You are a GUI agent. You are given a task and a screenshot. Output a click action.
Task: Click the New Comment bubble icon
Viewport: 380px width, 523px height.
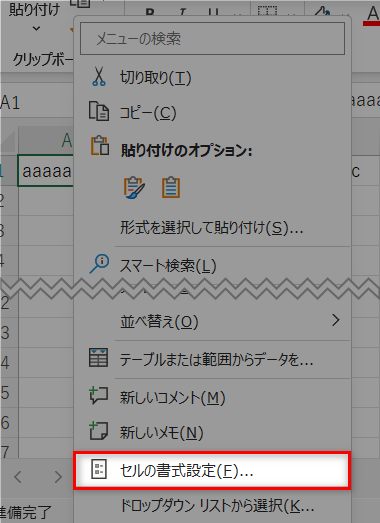(98, 395)
